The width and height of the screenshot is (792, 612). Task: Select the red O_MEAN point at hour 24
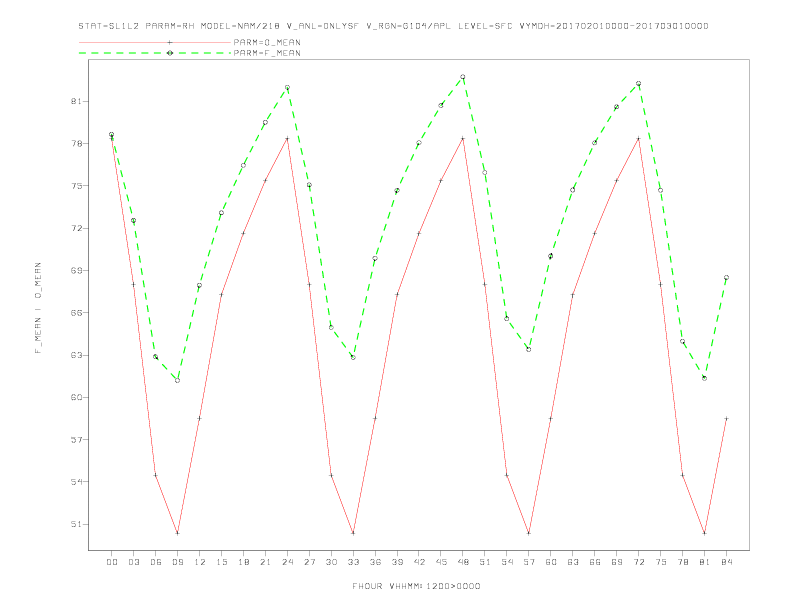point(287,138)
